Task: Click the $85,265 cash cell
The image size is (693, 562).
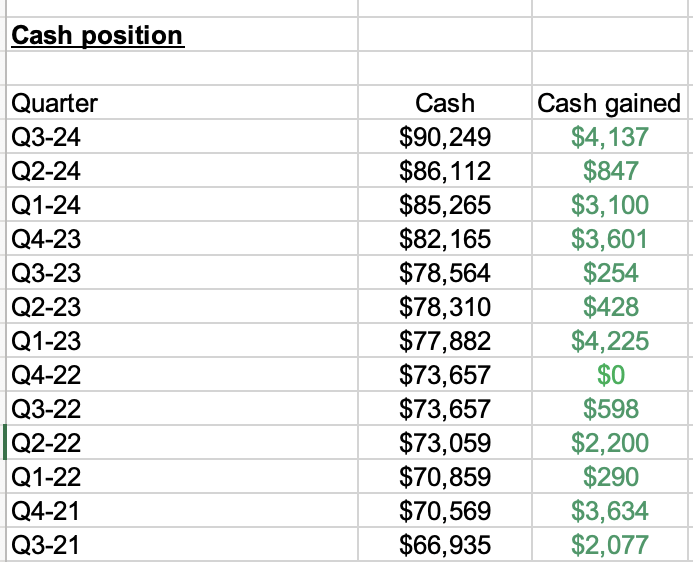Action: [x=445, y=205]
